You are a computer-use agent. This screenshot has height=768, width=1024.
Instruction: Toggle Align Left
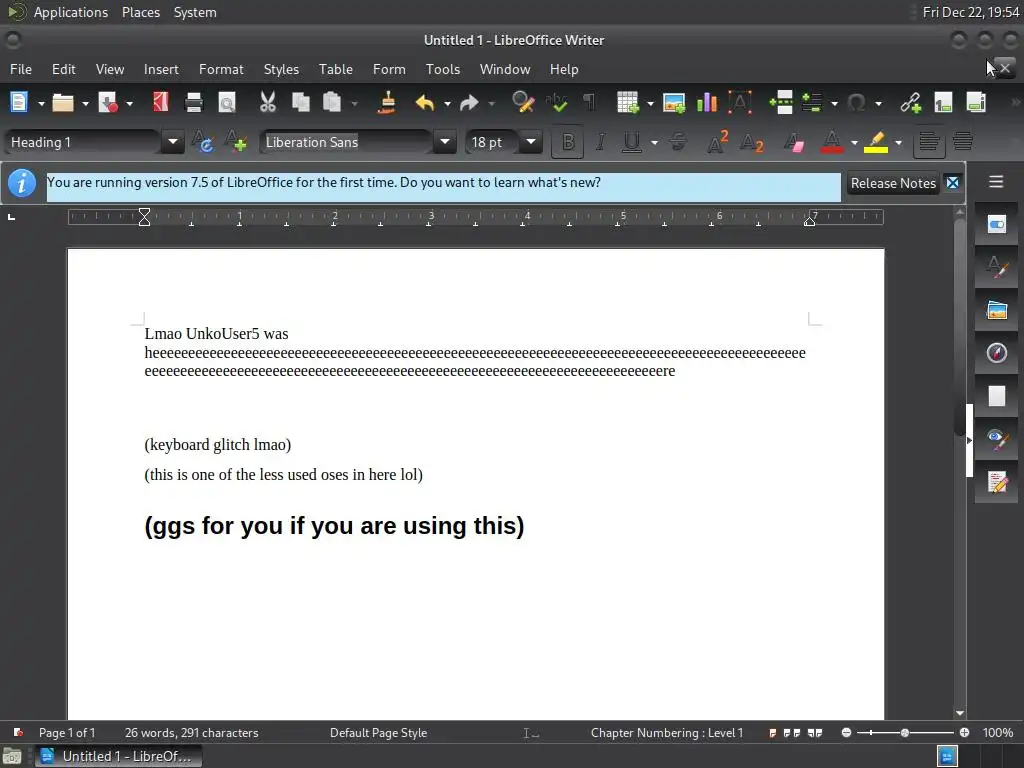pos(929,142)
